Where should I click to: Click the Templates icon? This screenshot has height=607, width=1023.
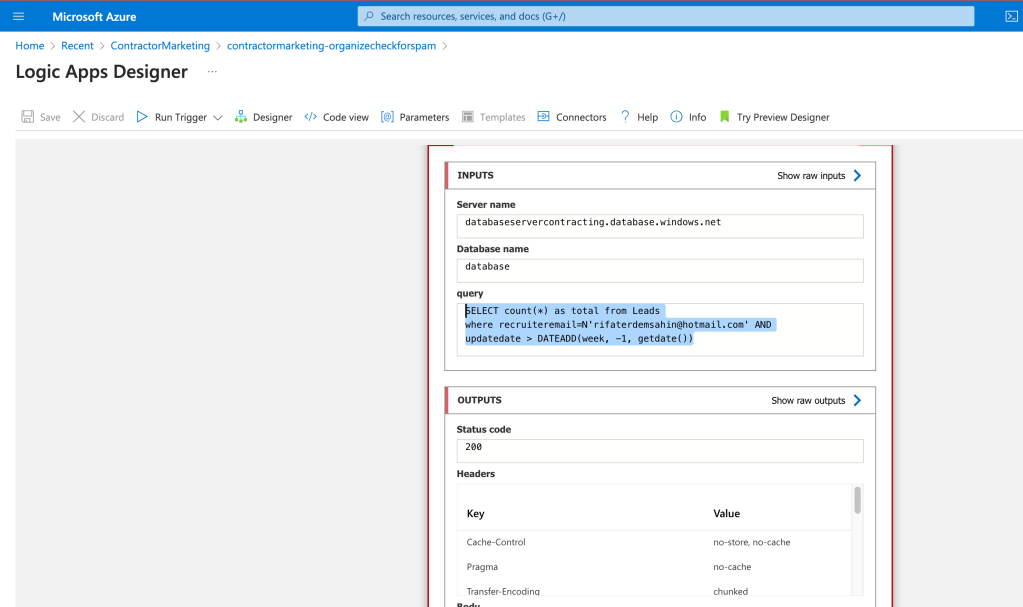[x=467, y=117]
